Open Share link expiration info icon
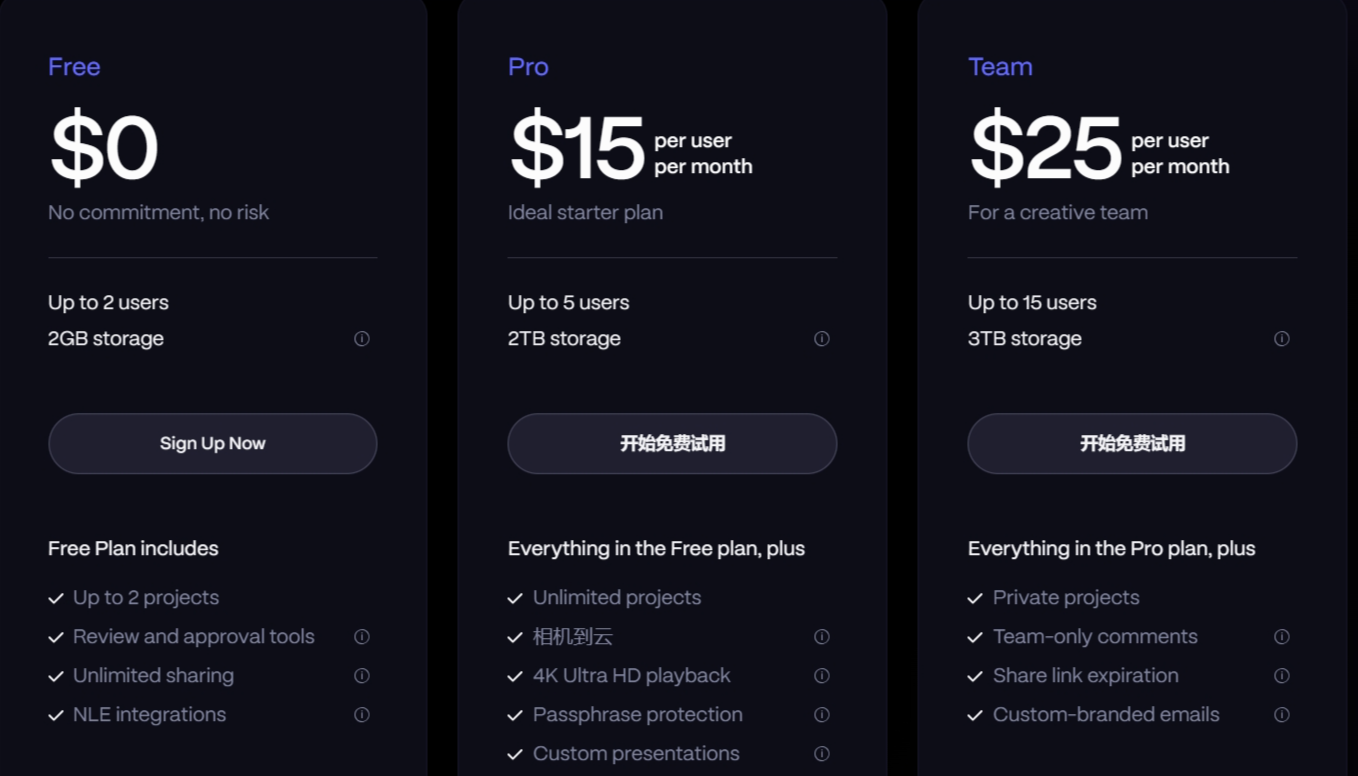 tap(1282, 676)
